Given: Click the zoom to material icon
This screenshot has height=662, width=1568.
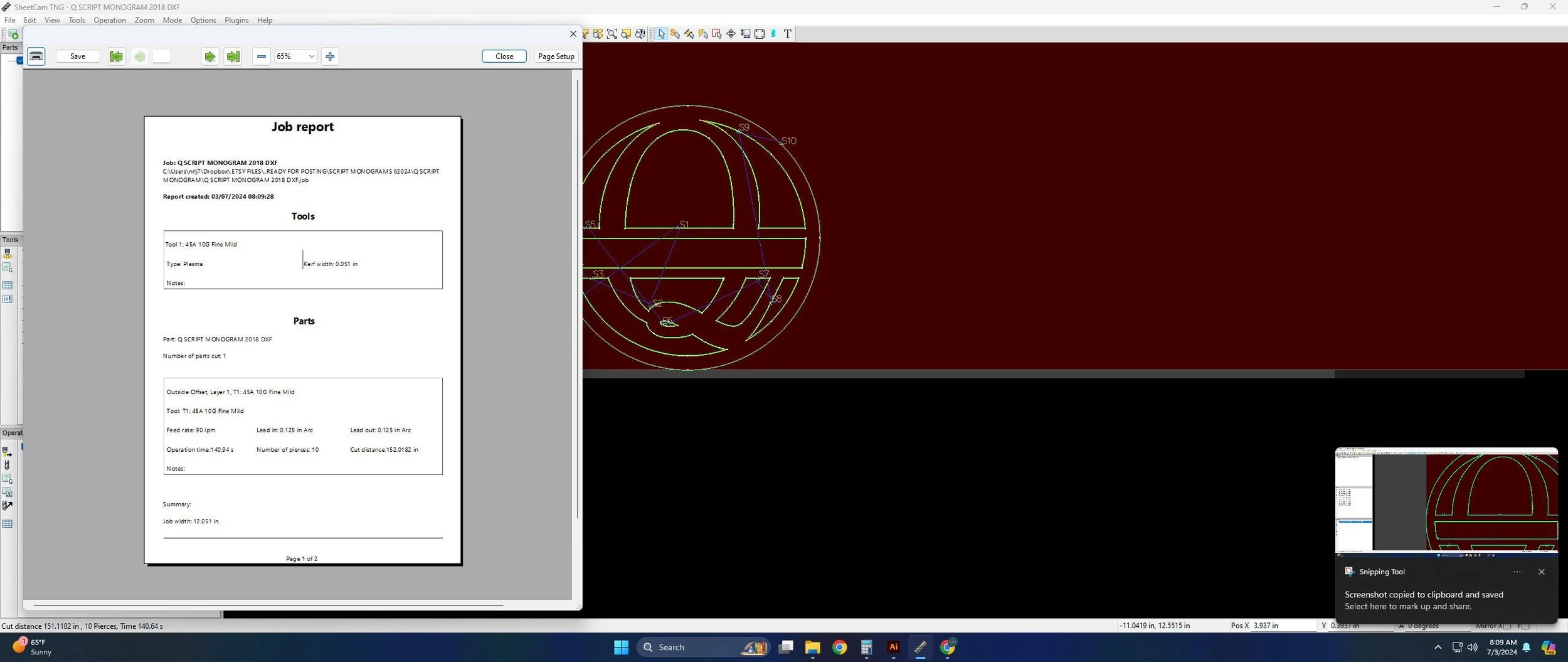Looking at the screenshot, I should [626, 34].
